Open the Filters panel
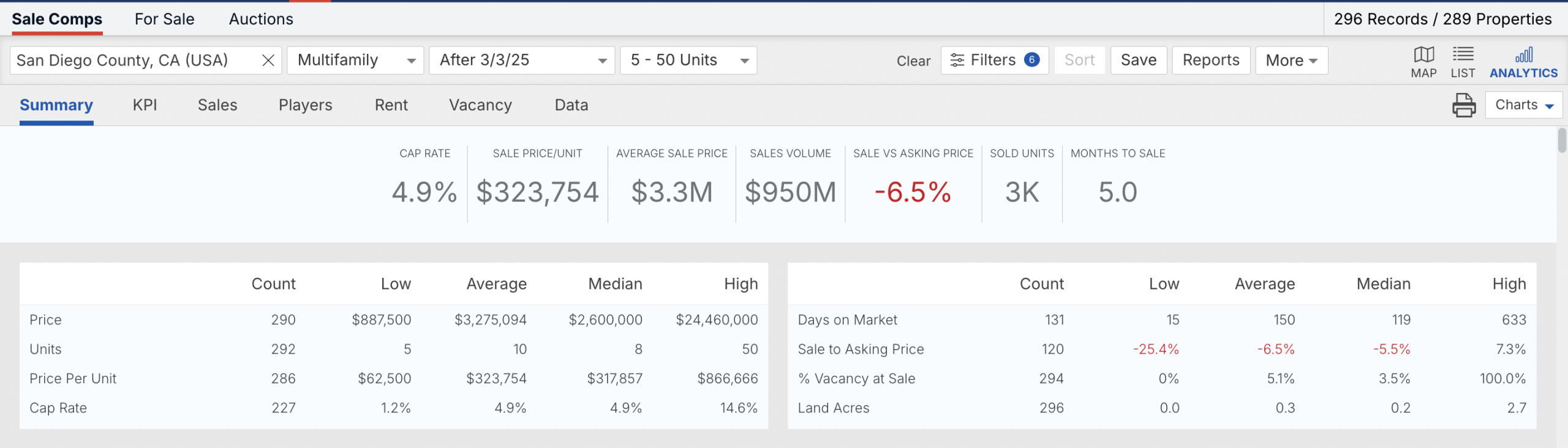This screenshot has height=448, width=1568. tap(994, 61)
